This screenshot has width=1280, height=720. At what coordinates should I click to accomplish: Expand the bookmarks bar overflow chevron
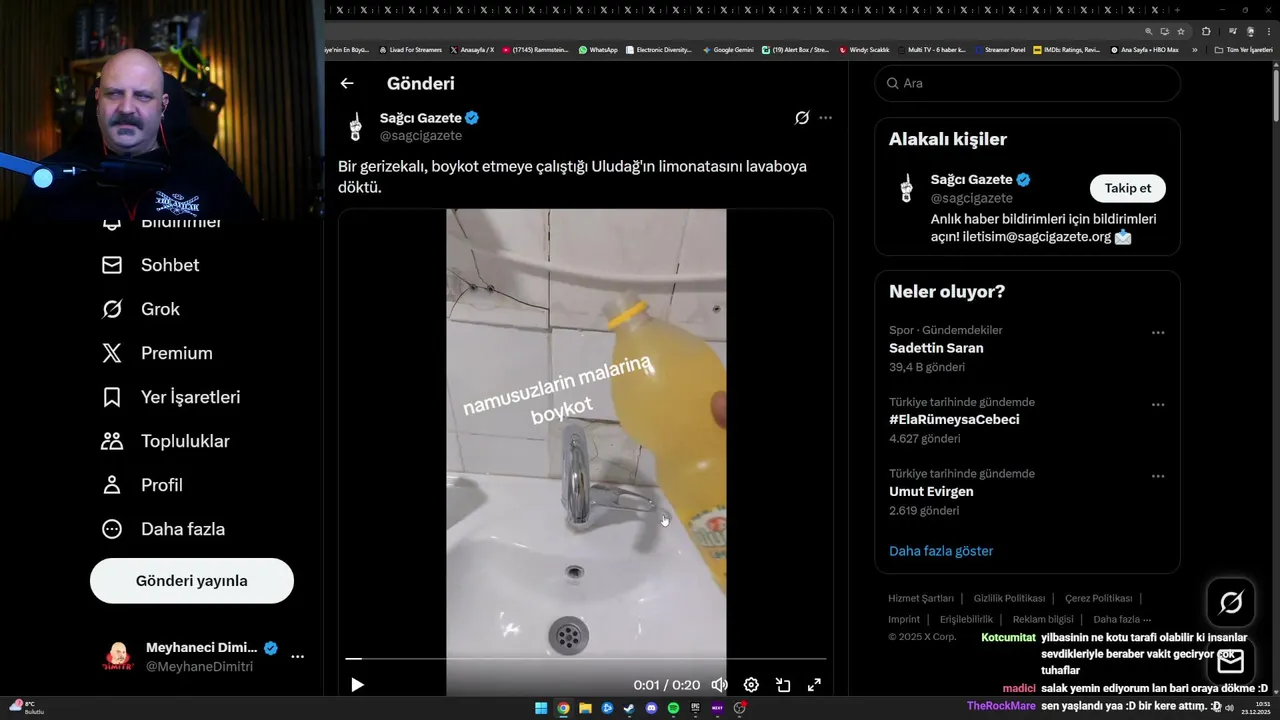click(x=1194, y=49)
